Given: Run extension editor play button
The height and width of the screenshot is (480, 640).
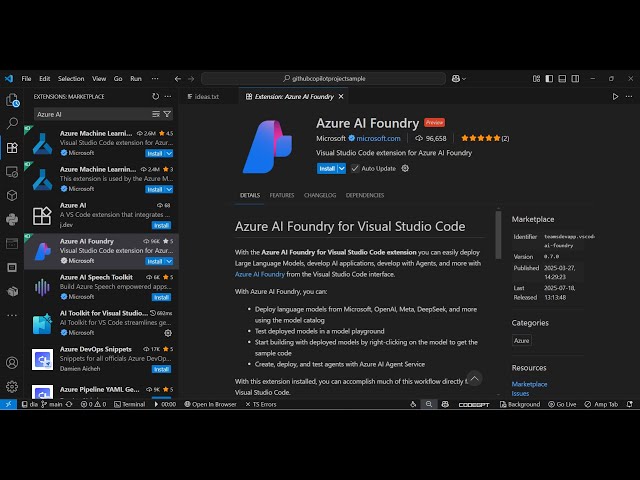Looking at the screenshot, I should [615, 96].
